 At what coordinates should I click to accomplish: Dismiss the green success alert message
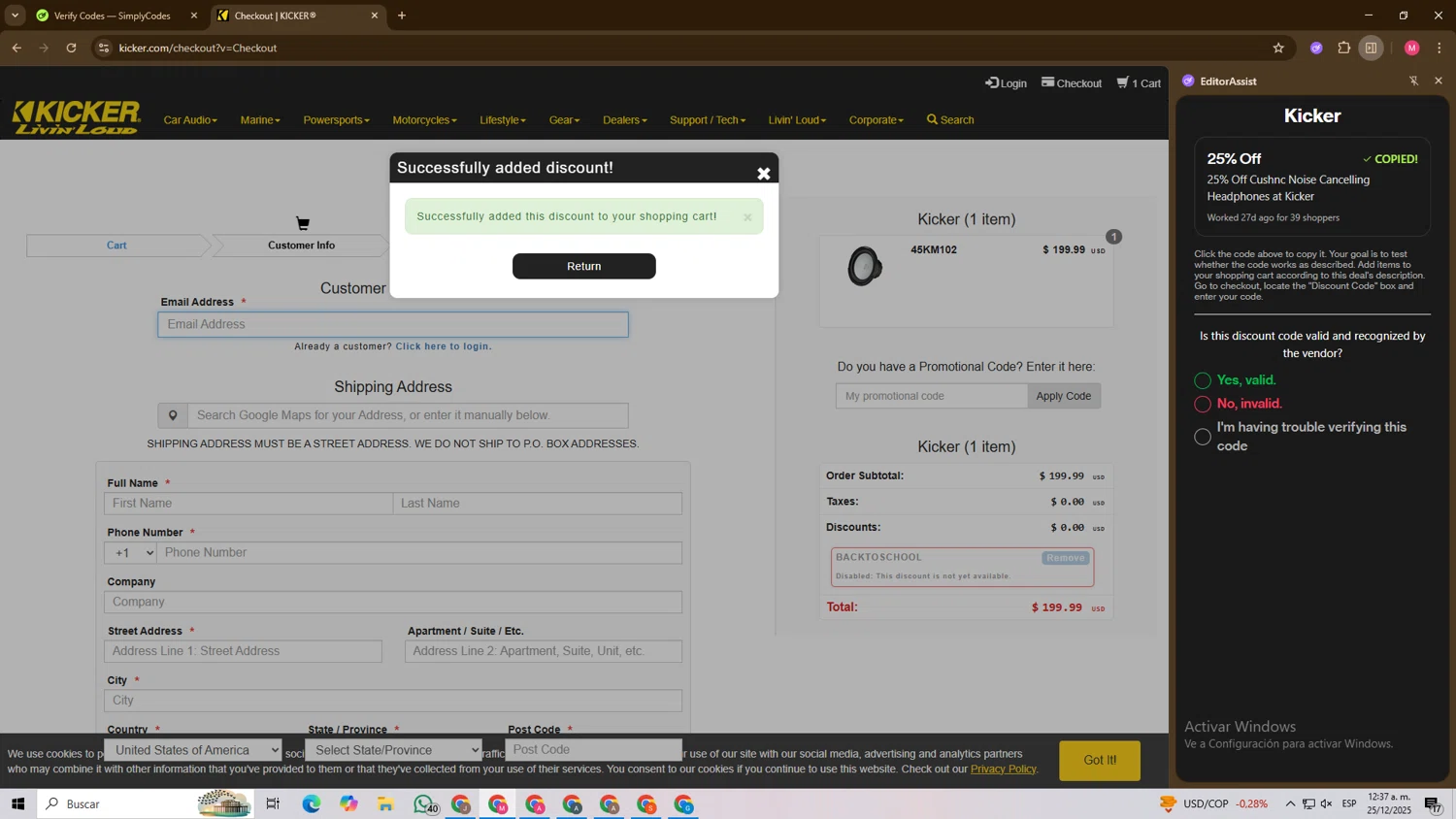747,217
